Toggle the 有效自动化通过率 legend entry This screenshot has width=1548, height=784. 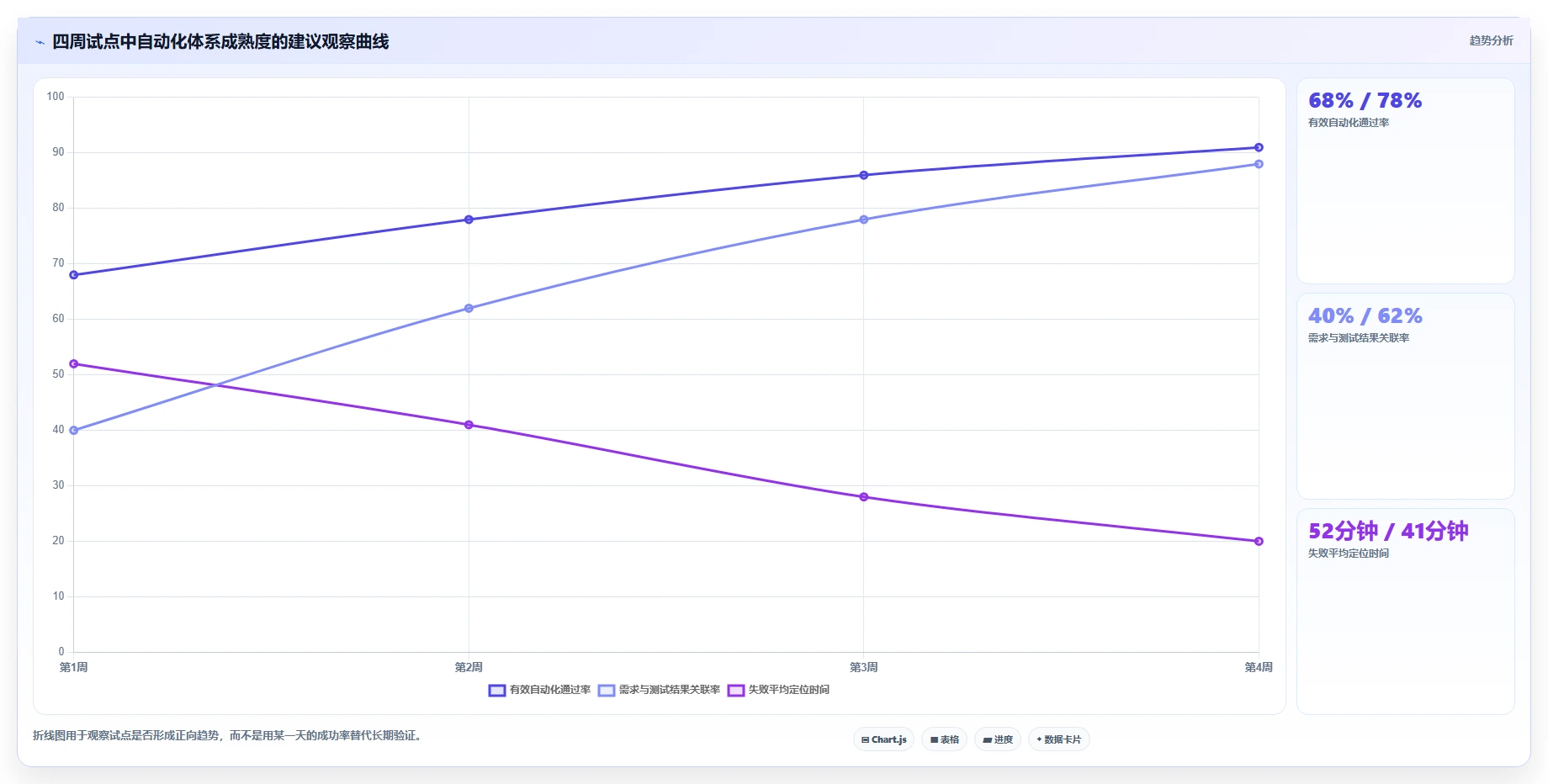pyautogui.click(x=539, y=690)
